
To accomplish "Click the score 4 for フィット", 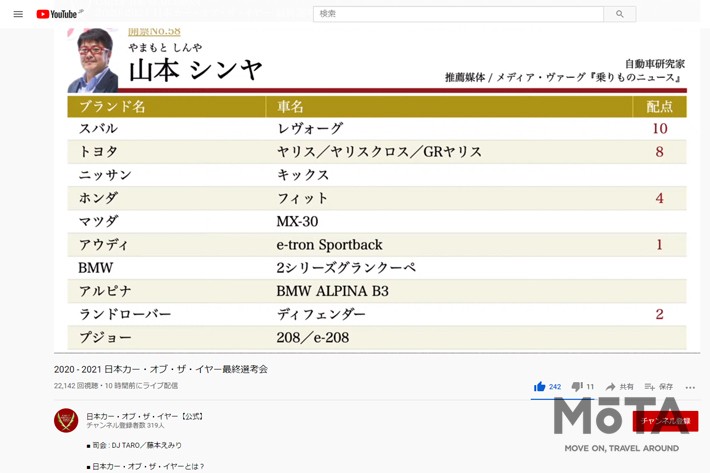I will (x=659, y=198).
